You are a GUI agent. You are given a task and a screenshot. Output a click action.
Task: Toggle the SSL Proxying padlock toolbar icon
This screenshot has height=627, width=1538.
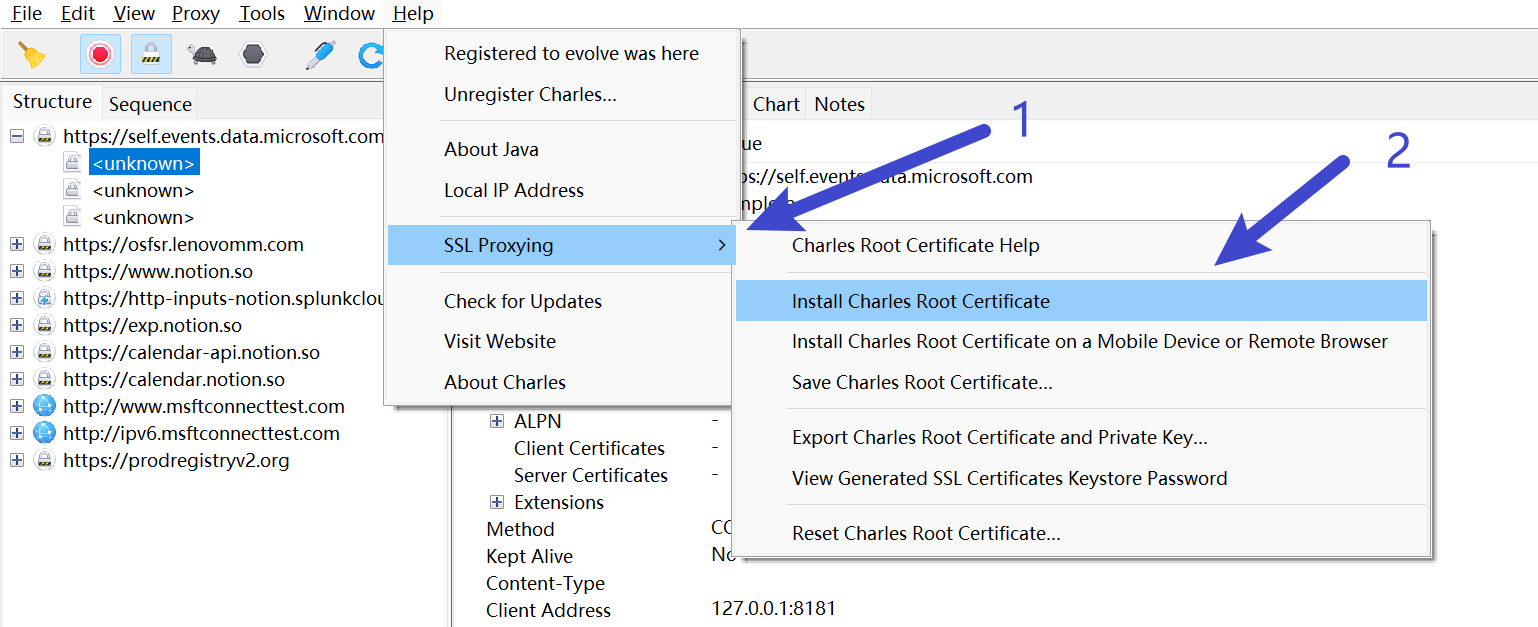pos(151,54)
